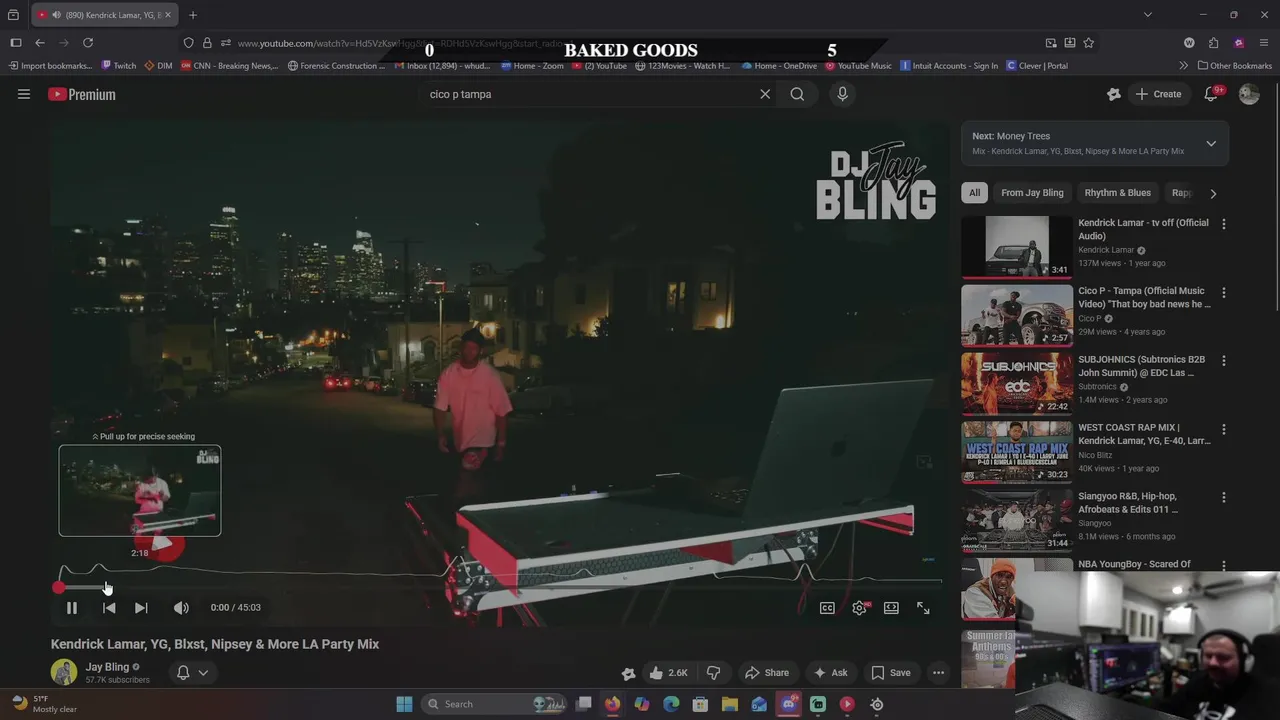Open options menu for SUBJOHNICS video
Screen dimensions: 1280x720
pyautogui.click(x=1223, y=361)
